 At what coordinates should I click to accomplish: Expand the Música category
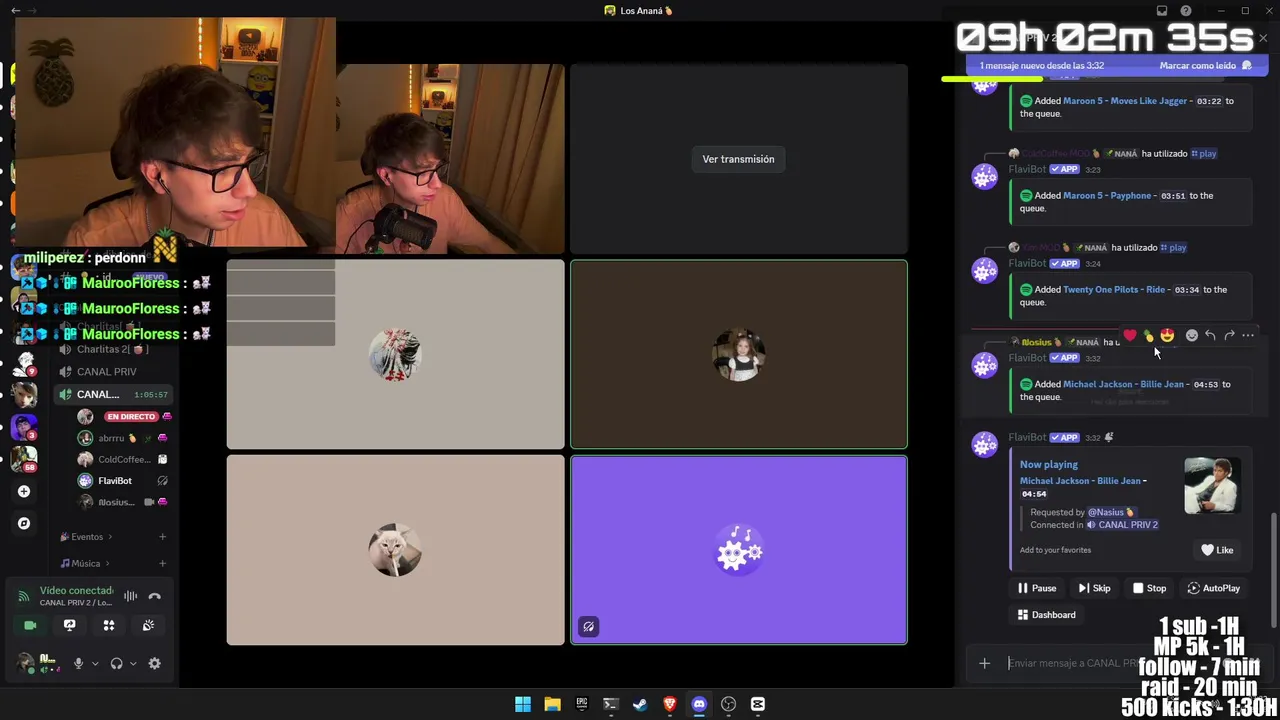point(85,563)
